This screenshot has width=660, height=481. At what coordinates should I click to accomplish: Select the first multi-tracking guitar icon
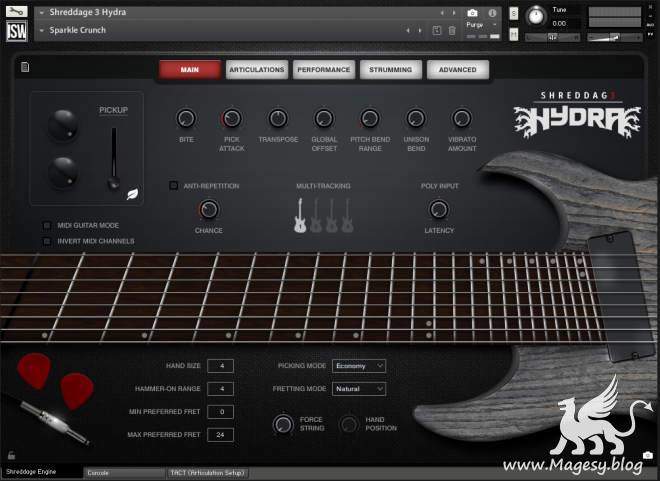tap(300, 215)
